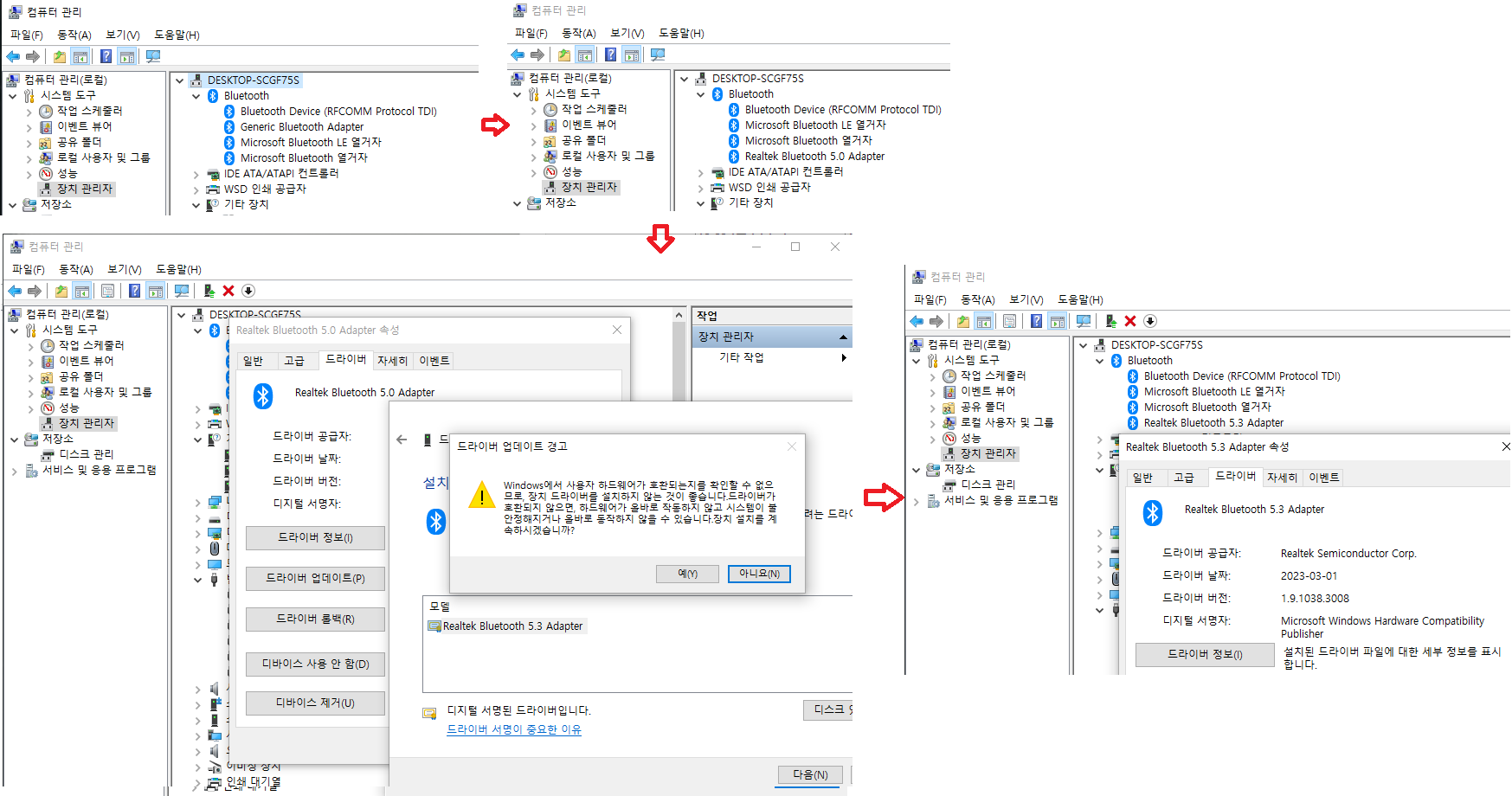This screenshot has height=796, width=1512.
Task: Collapse Bluetooth node, window listing Generic Bluetooth Adapter
Action: (x=196, y=96)
